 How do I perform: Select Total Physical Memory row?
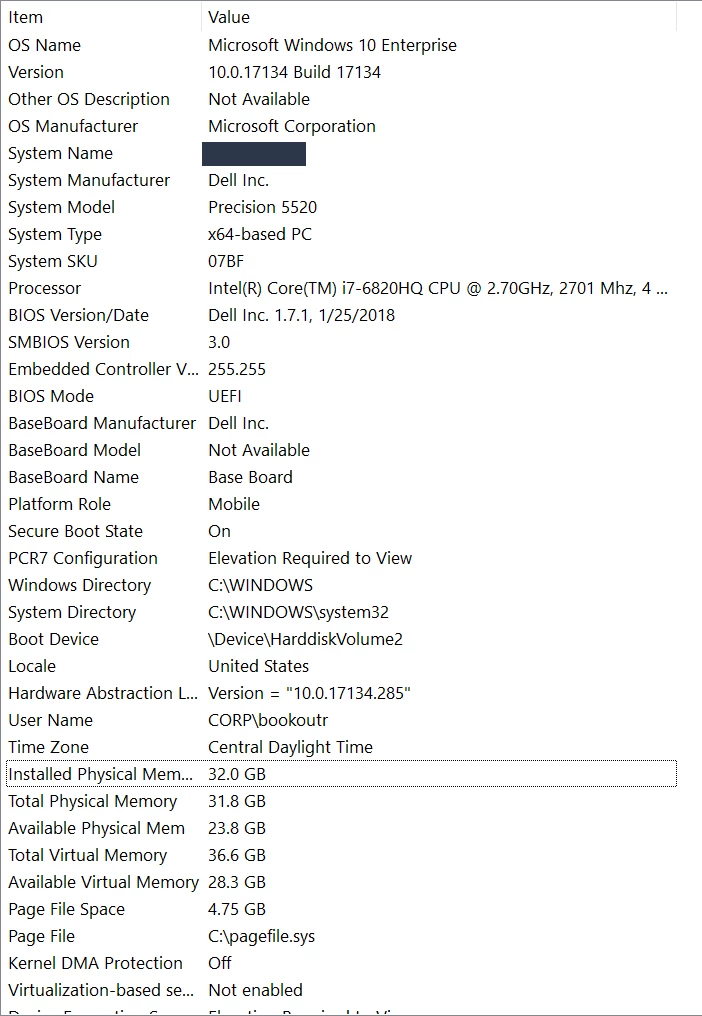pyautogui.click(x=342, y=802)
